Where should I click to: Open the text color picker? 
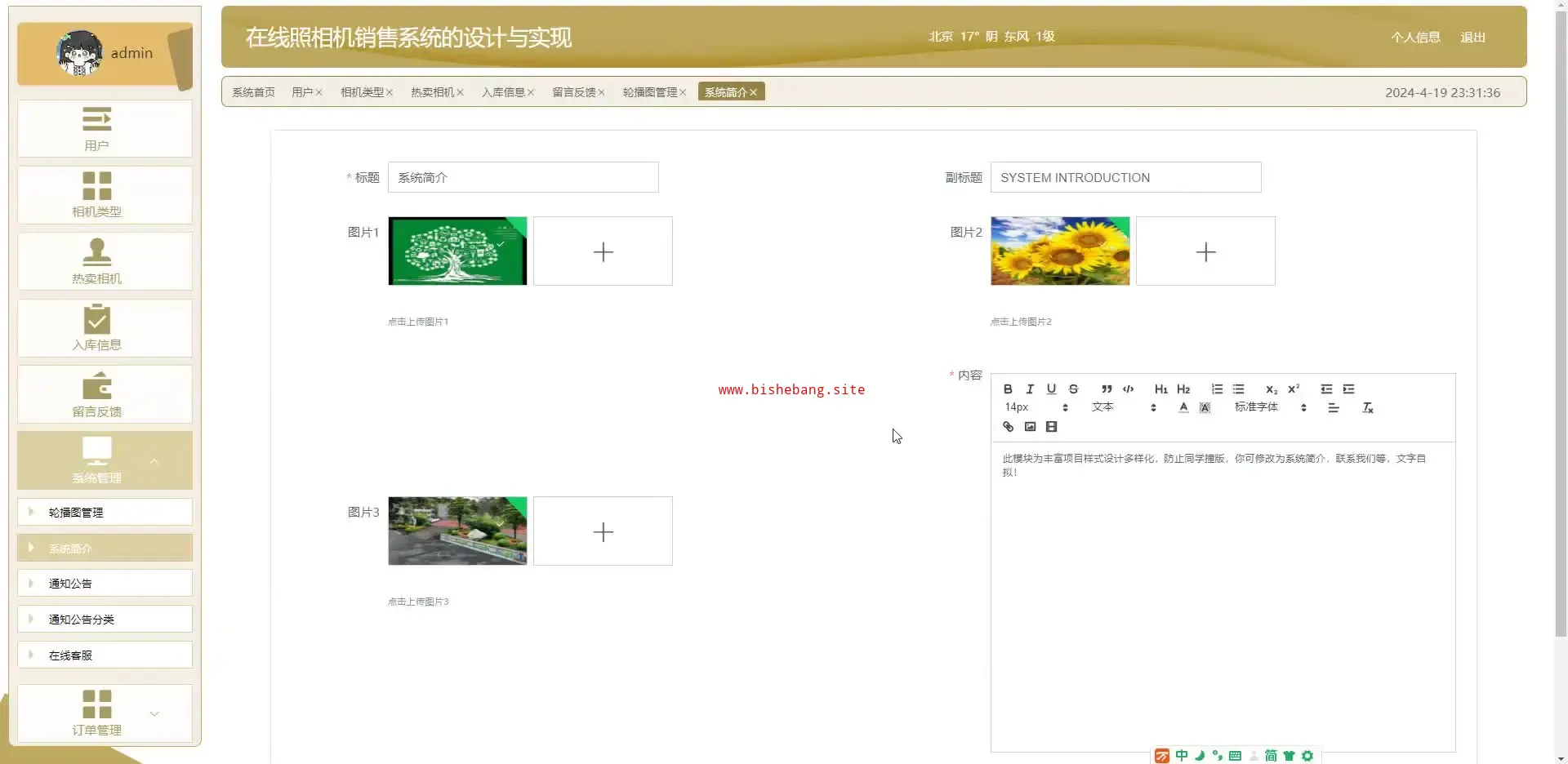click(x=1183, y=407)
